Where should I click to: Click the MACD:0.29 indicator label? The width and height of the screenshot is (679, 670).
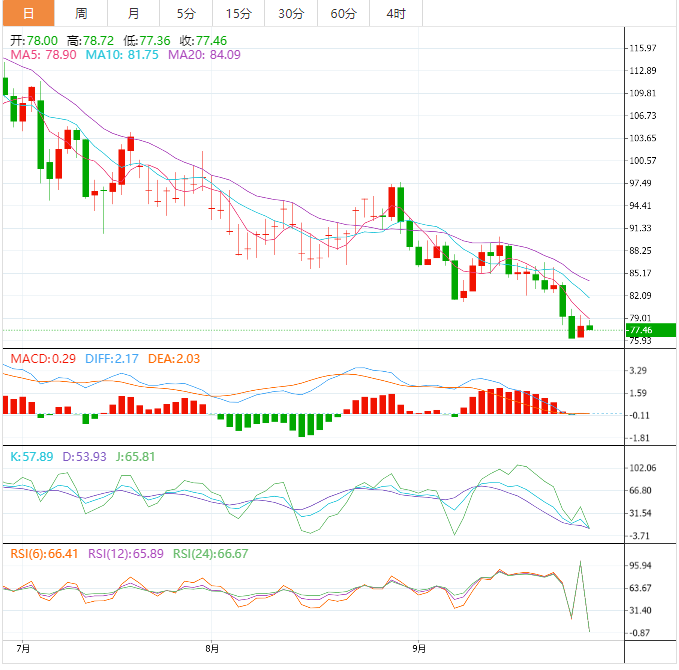[43, 359]
